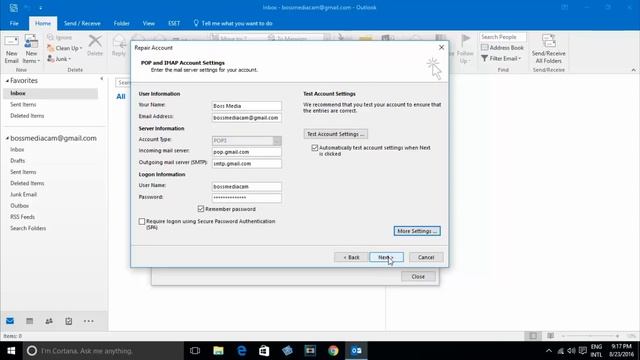Launch Microsoft Edge from taskbar
This screenshot has width=640, height=360.
[x=242, y=351]
